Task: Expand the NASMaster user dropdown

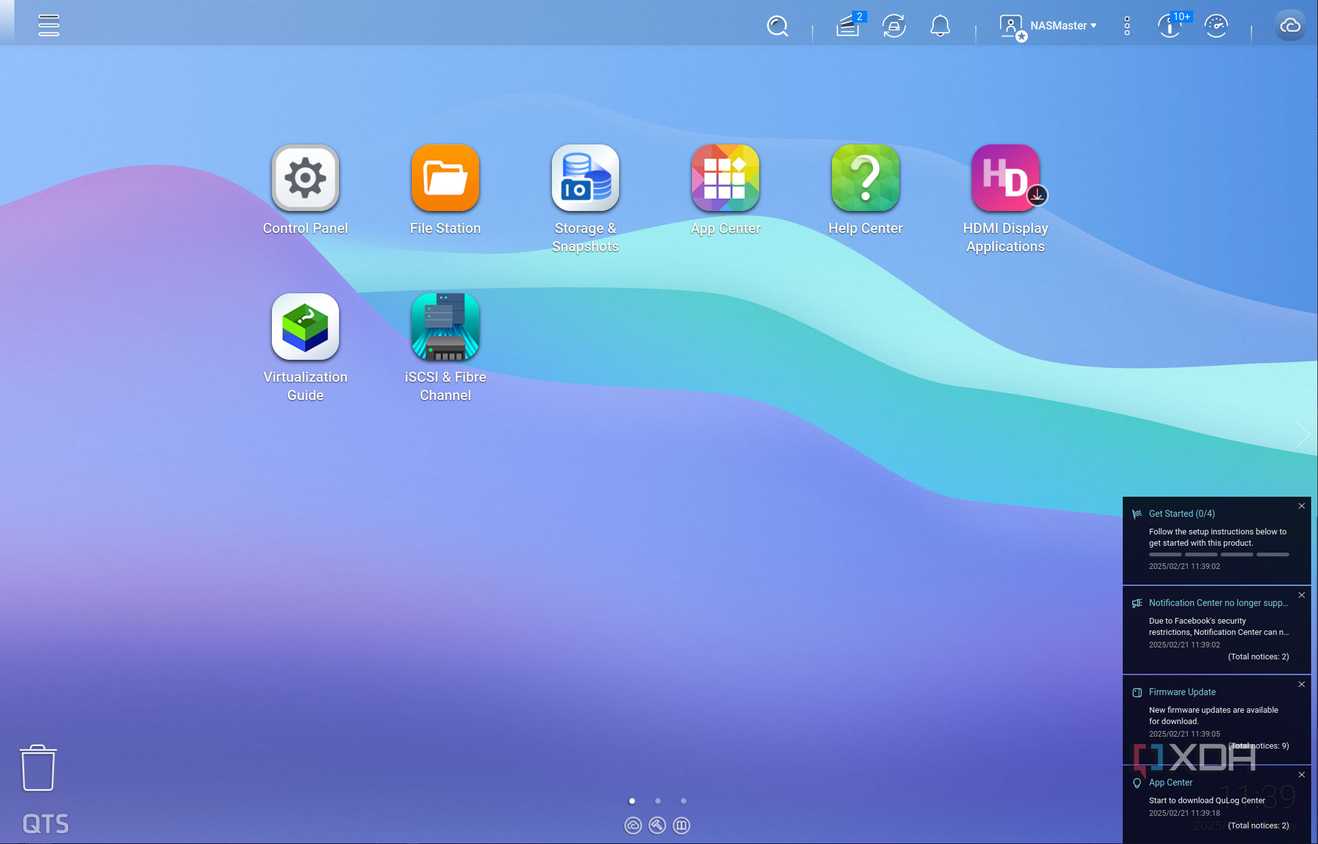Action: point(1063,26)
